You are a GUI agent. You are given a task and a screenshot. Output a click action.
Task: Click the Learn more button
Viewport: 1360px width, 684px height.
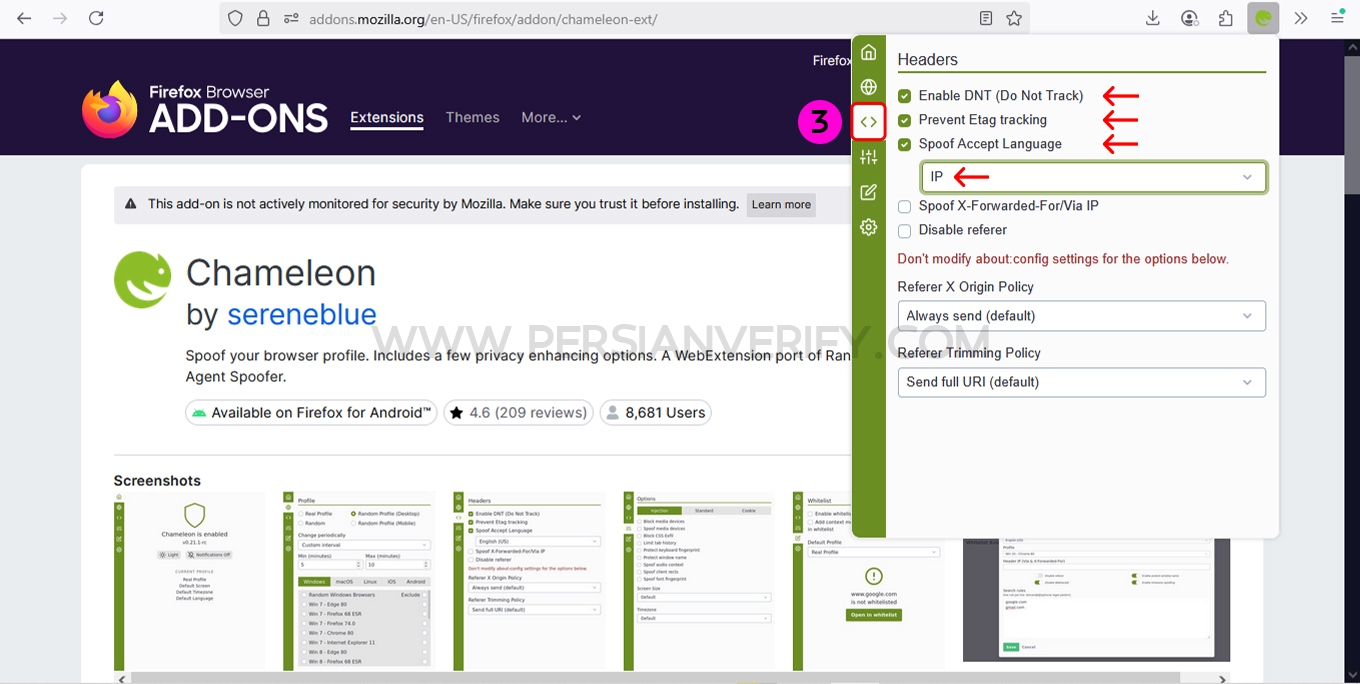[x=781, y=205]
